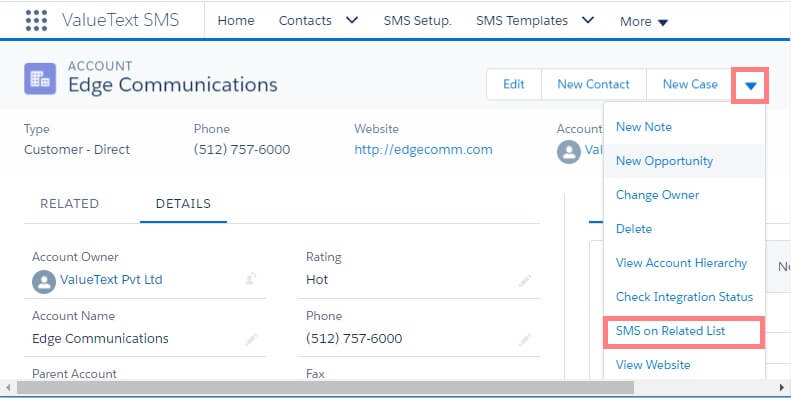The height and width of the screenshot is (398, 791).
Task: Toggle the highlighted actions dropdown arrow
Action: [750, 86]
